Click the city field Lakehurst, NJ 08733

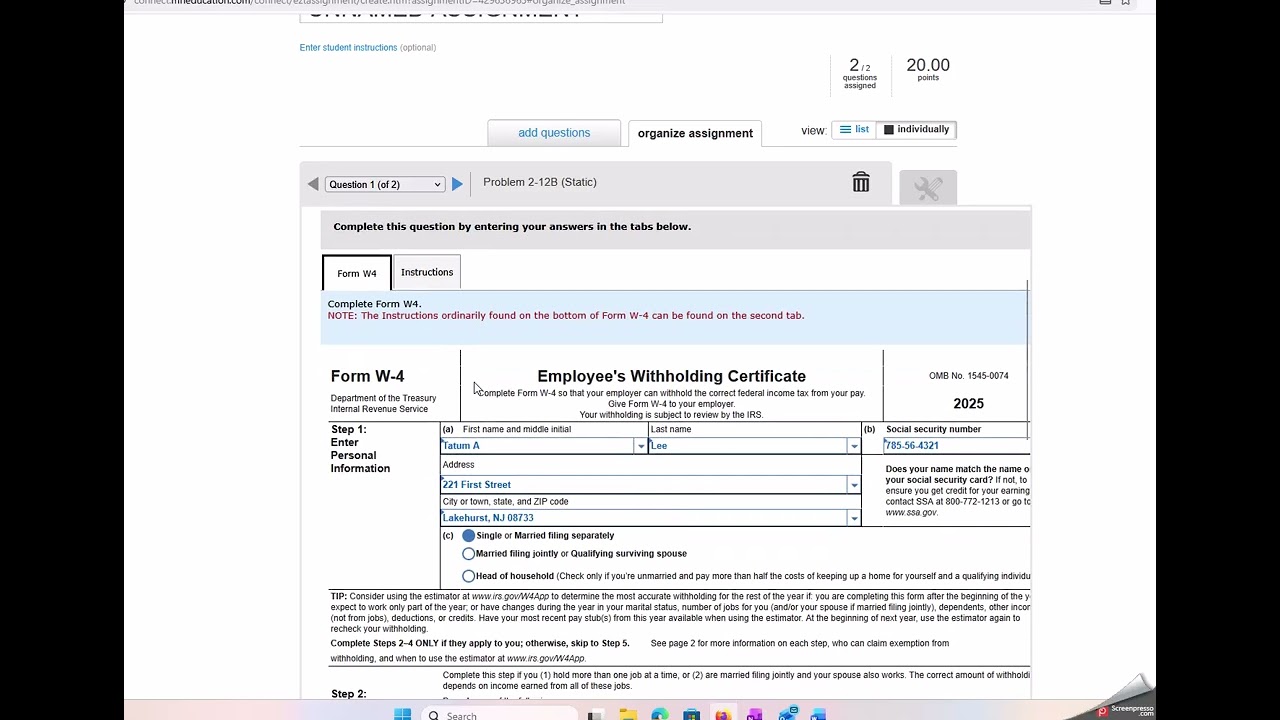coord(644,518)
